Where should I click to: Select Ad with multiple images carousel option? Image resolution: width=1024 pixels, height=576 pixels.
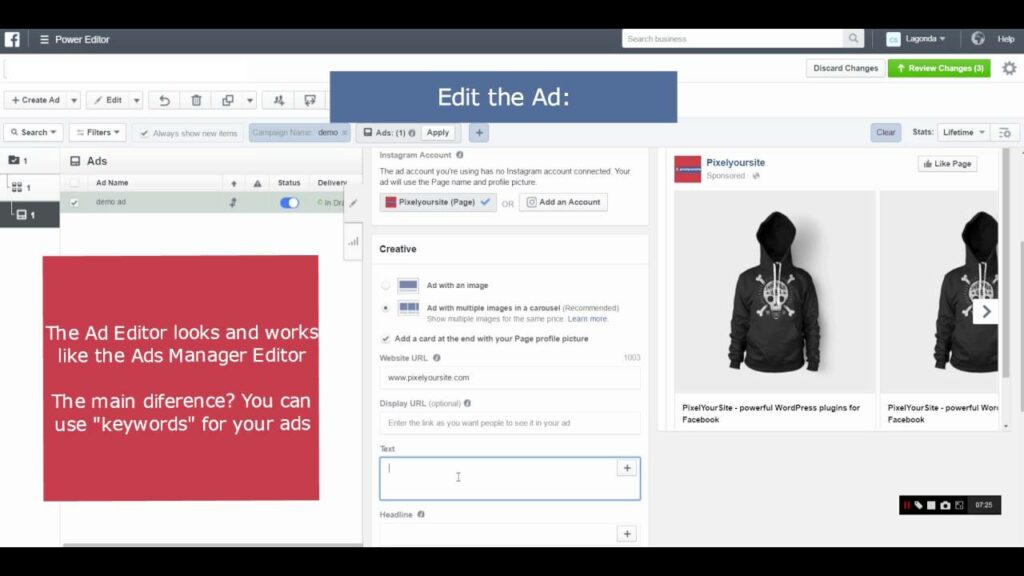(x=385, y=308)
